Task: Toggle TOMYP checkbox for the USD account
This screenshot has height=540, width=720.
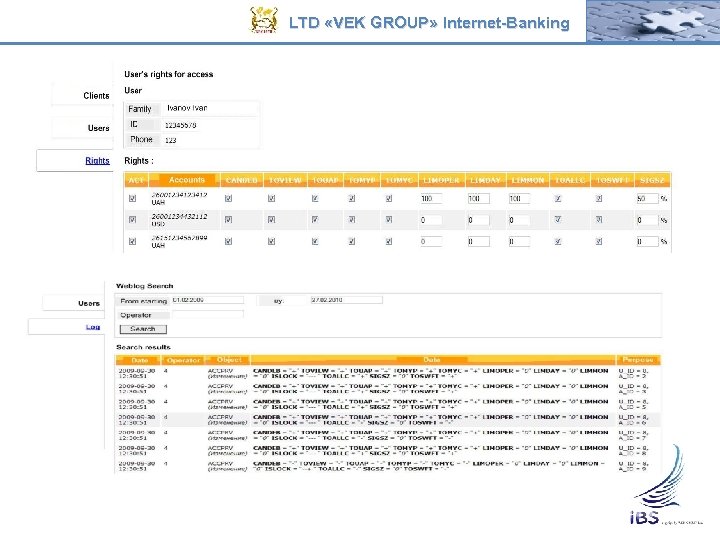Action: (352, 219)
